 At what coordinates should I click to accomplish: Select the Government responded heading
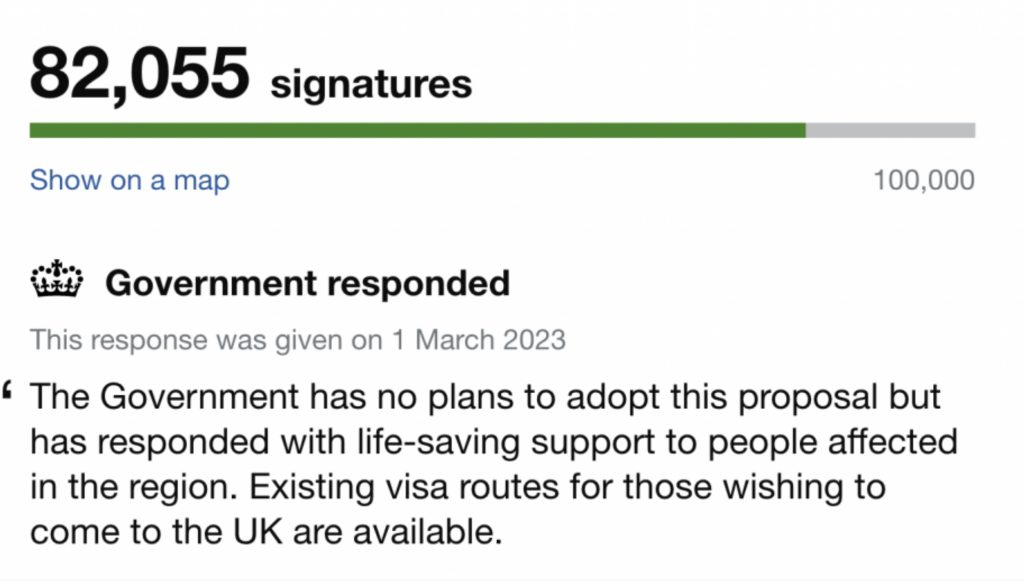pos(308,283)
